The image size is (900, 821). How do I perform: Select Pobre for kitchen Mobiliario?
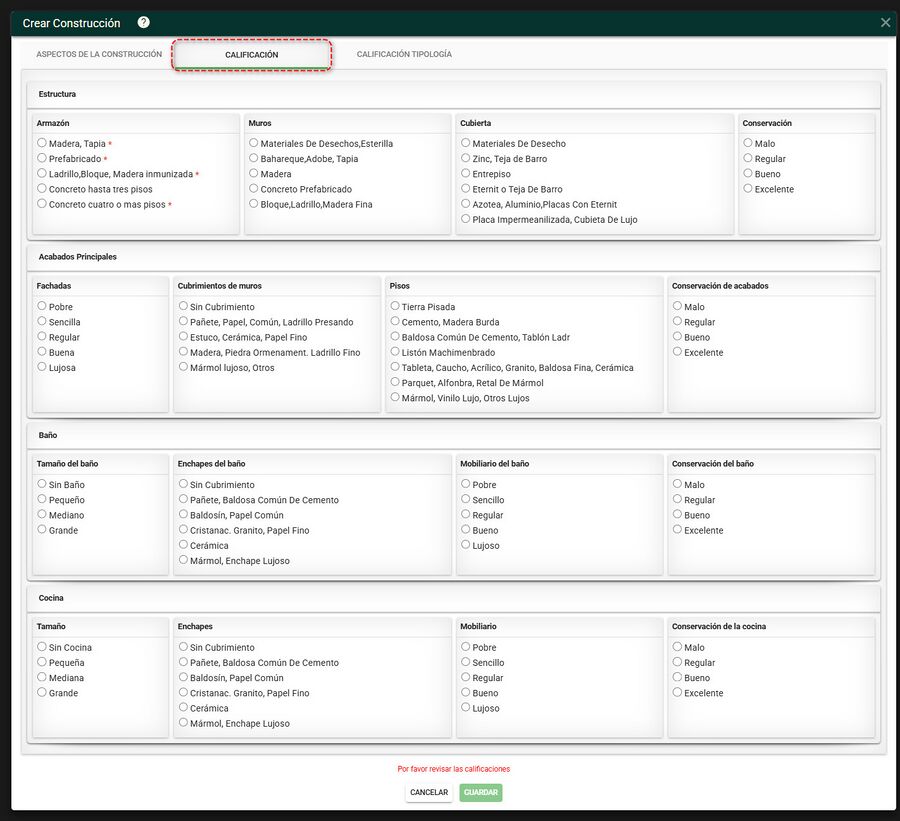(x=465, y=646)
